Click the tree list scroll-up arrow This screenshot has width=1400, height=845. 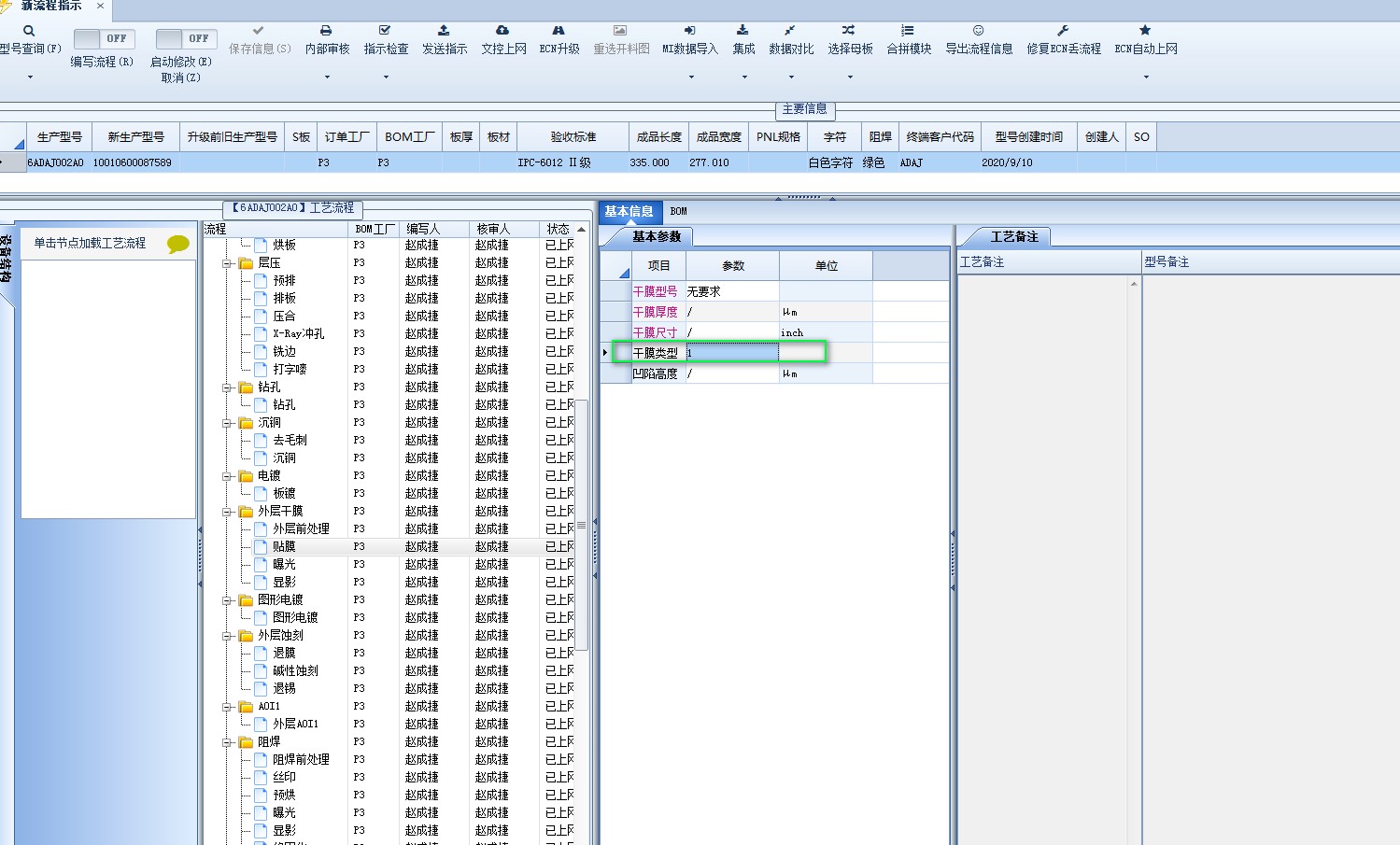coord(582,229)
